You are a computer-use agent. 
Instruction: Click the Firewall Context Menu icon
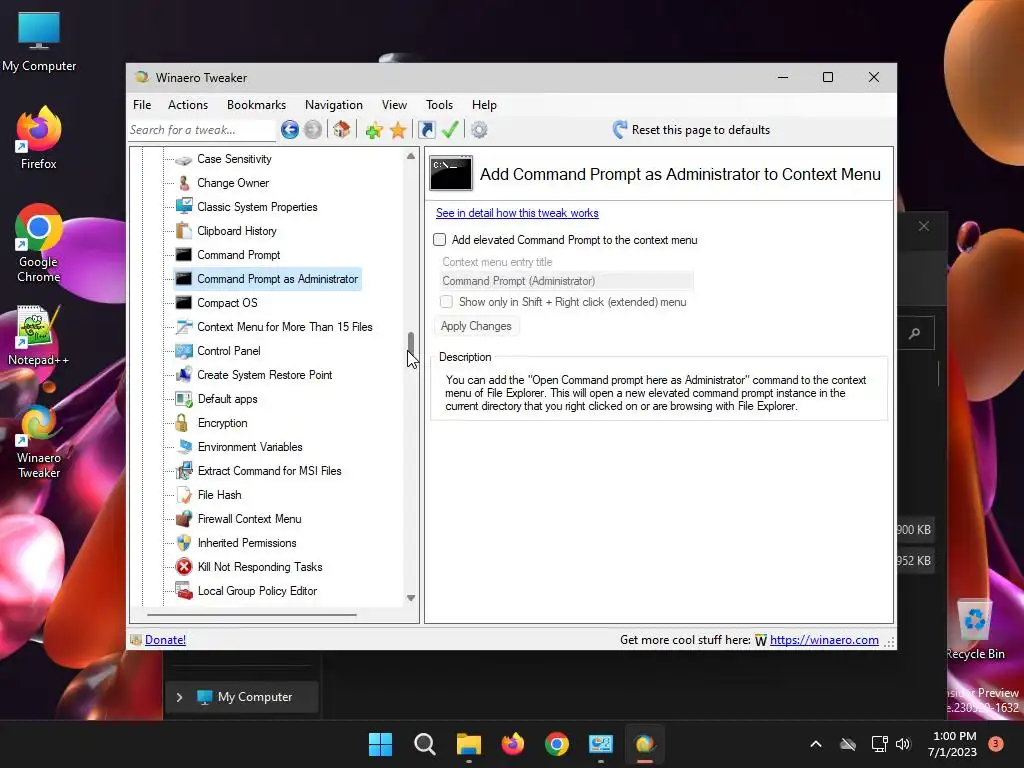(x=184, y=519)
